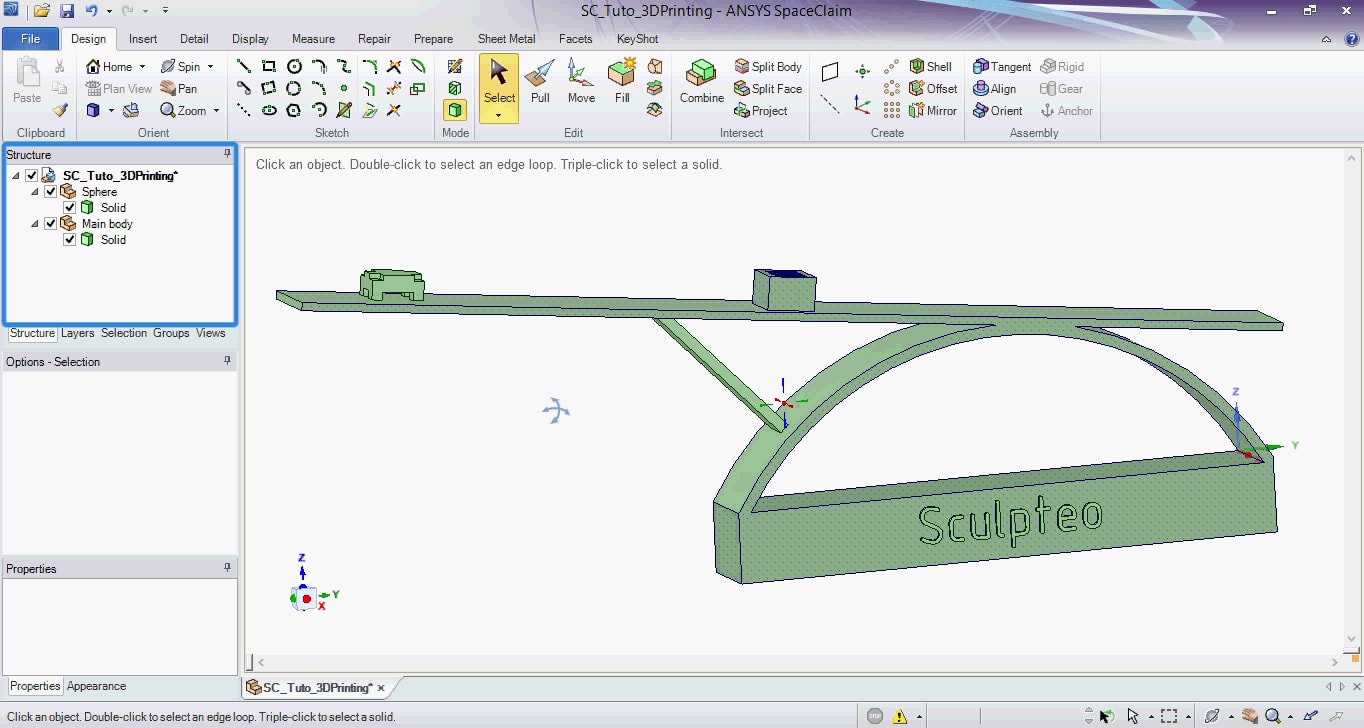Pin the Structure panel
Image resolution: width=1364 pixels, height=728 pixels.
click(x=227, y=154)
